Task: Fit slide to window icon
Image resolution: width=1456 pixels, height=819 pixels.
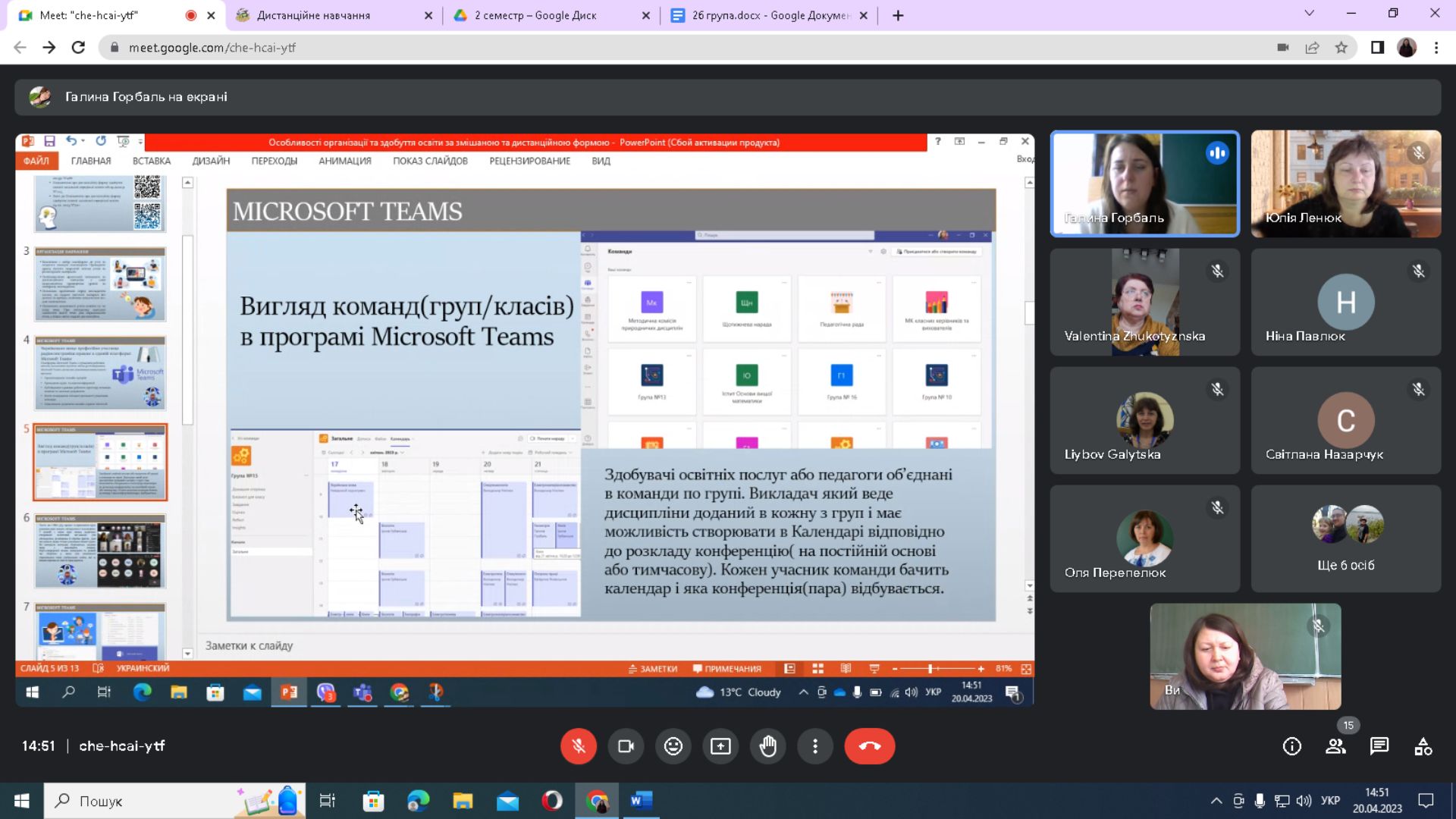Action: pyautogui.click(x=1026, y=669)
